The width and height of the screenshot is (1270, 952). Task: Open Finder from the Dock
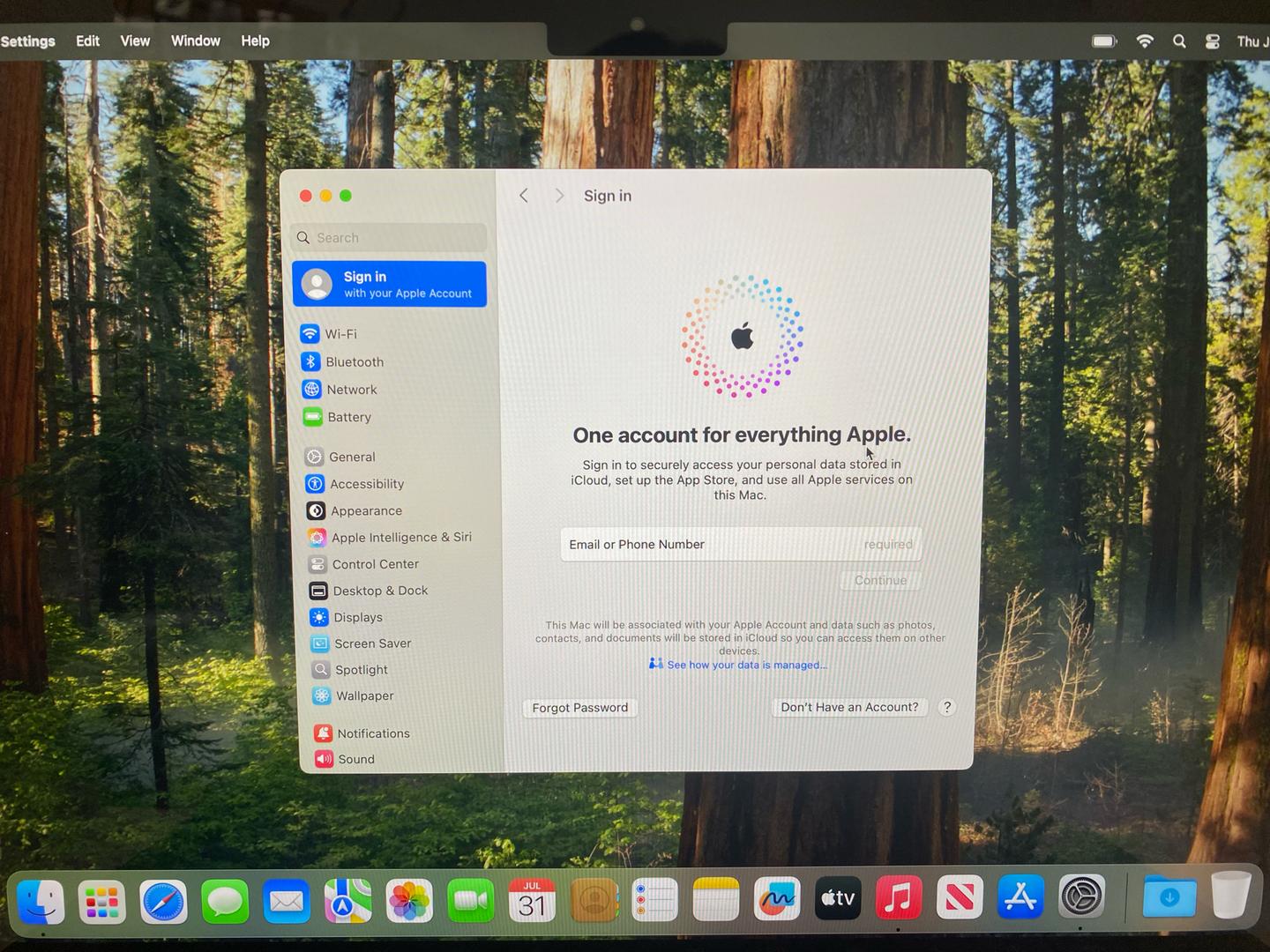point(41,901)
